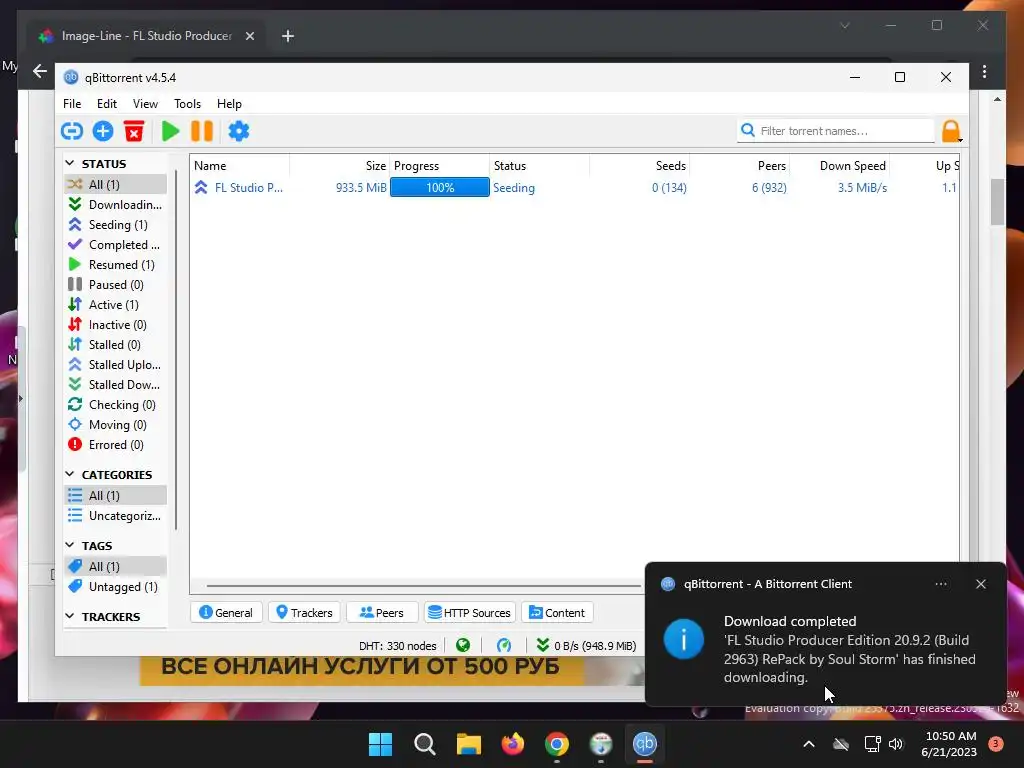Sort by the Size column header
The image size is (1024, 768).
(340, 166)
